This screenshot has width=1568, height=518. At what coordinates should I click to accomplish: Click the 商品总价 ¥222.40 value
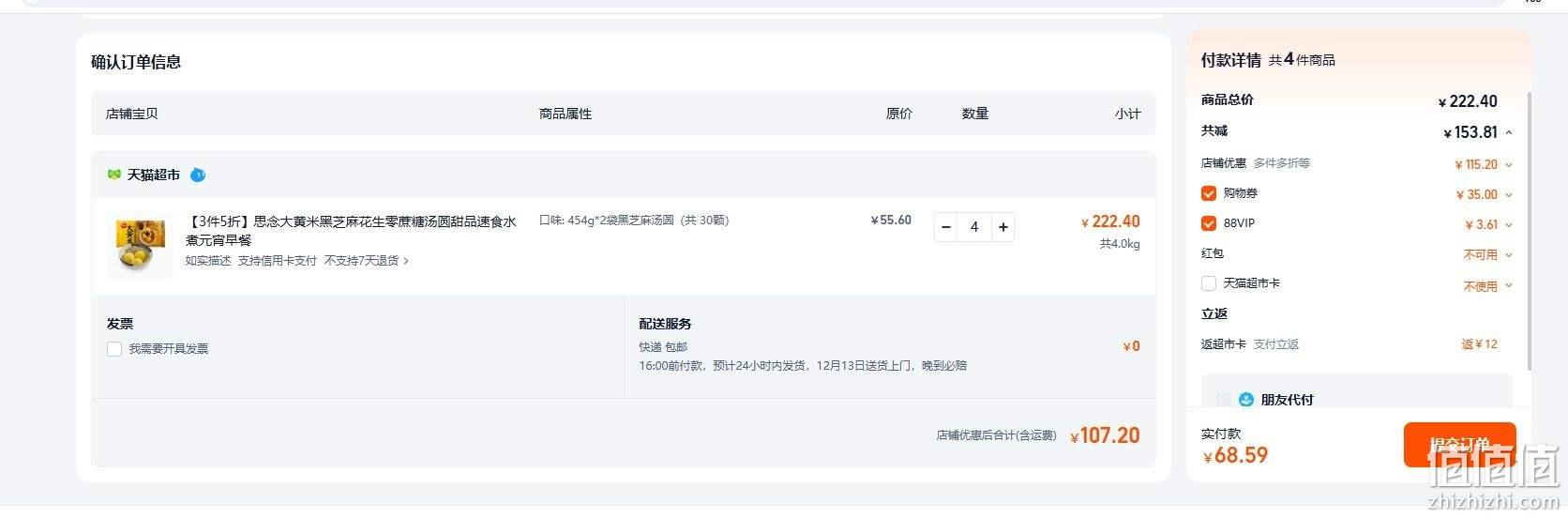click(1468, 101)
